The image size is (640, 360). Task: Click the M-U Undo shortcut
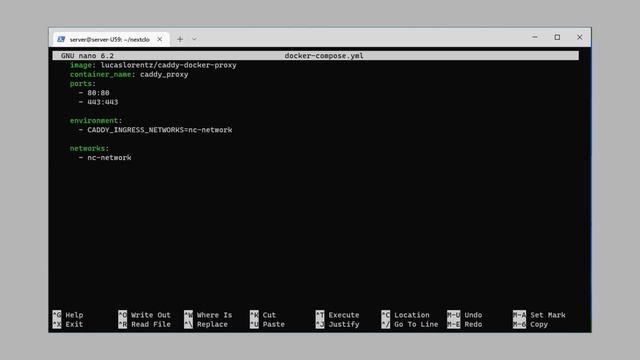click(465, 315)
